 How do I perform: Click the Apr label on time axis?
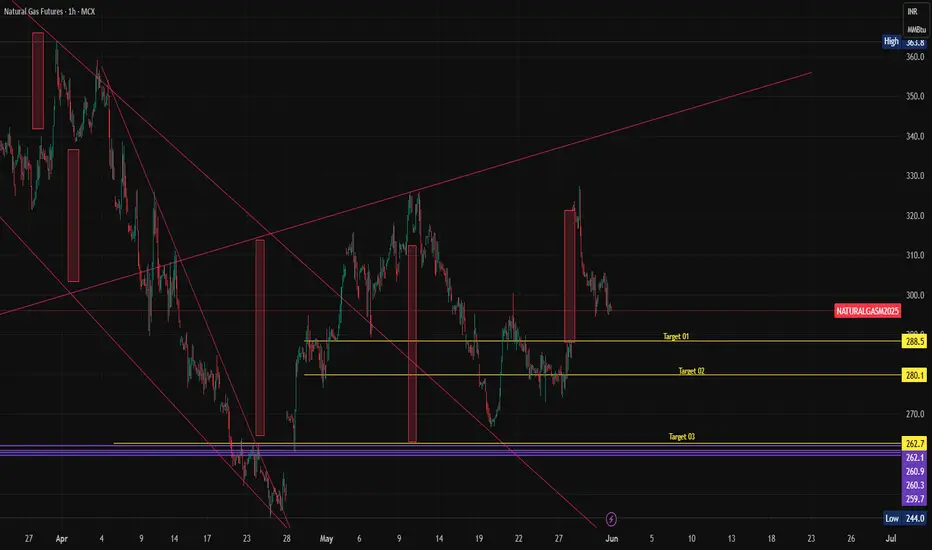(61, 539)
